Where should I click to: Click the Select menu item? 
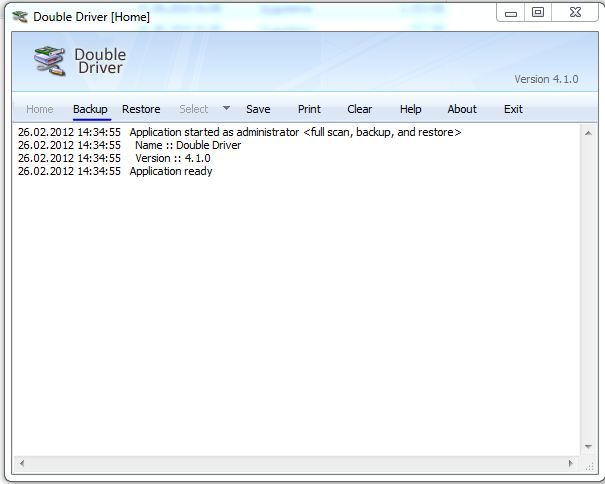coord(194,109)
